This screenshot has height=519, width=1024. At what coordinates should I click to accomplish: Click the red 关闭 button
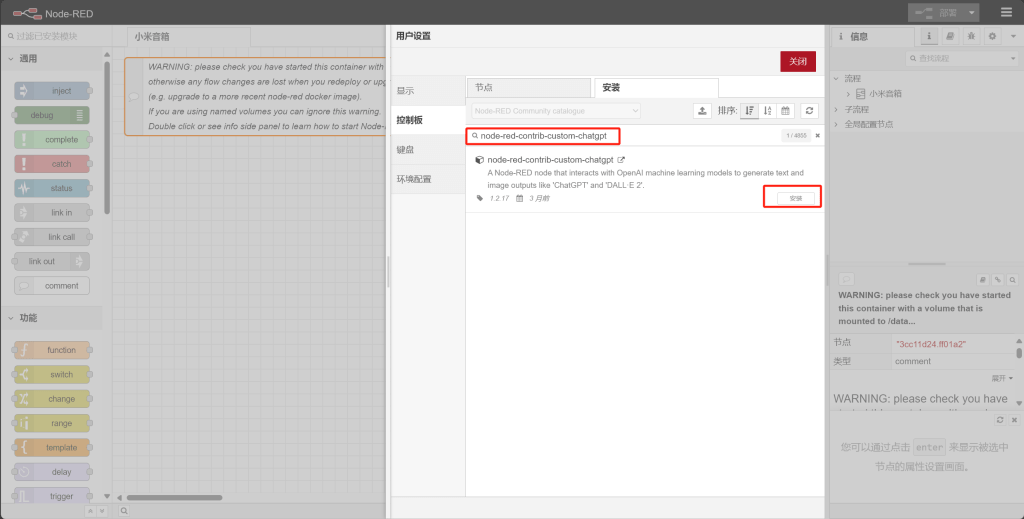point(798,61)
